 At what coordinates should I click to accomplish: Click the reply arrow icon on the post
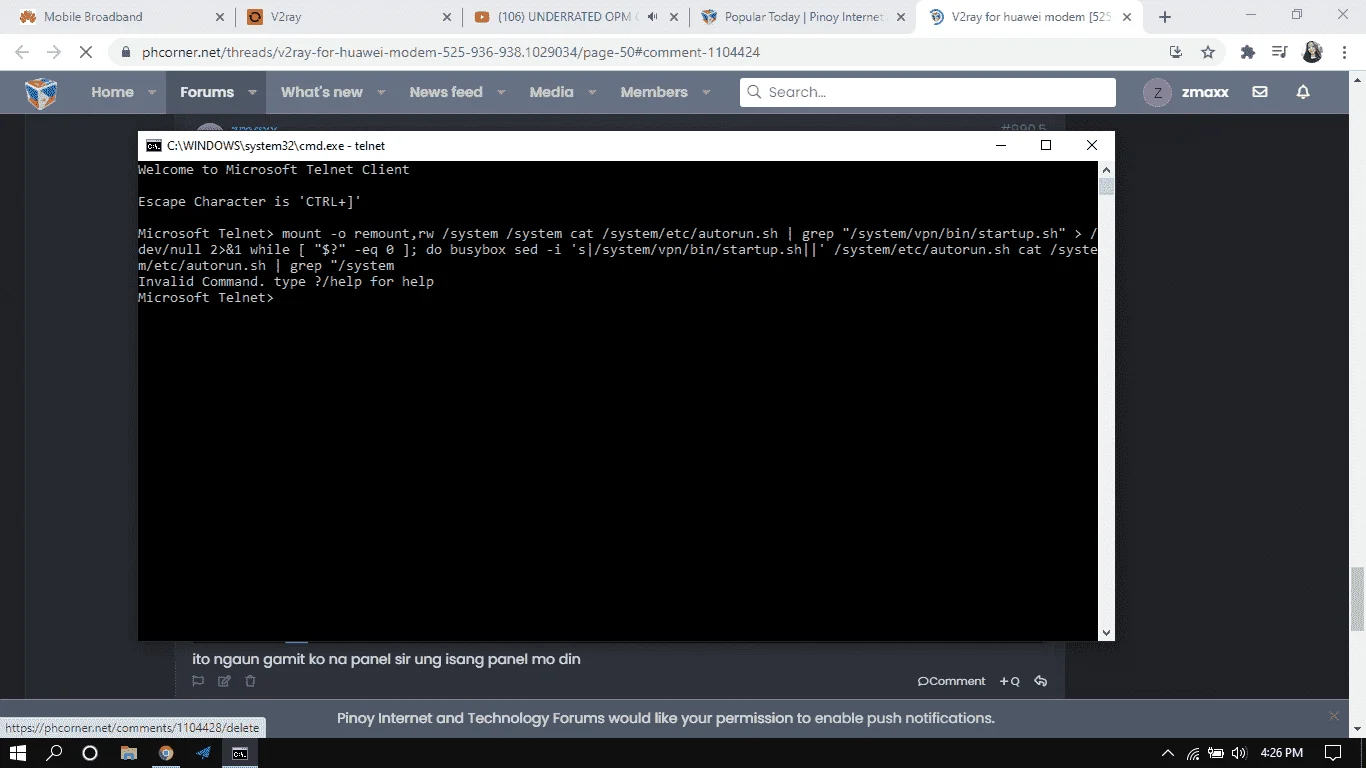(x=1041, y=681)
